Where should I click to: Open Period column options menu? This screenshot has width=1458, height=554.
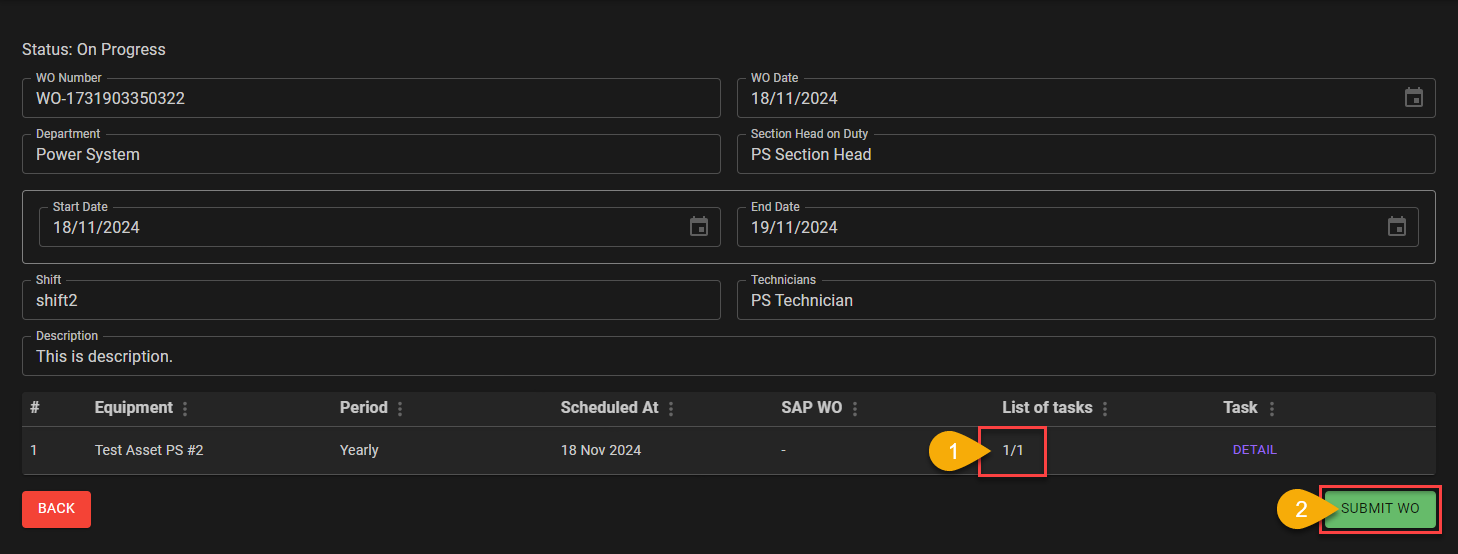pyautogui.click(x=400, y=409)
